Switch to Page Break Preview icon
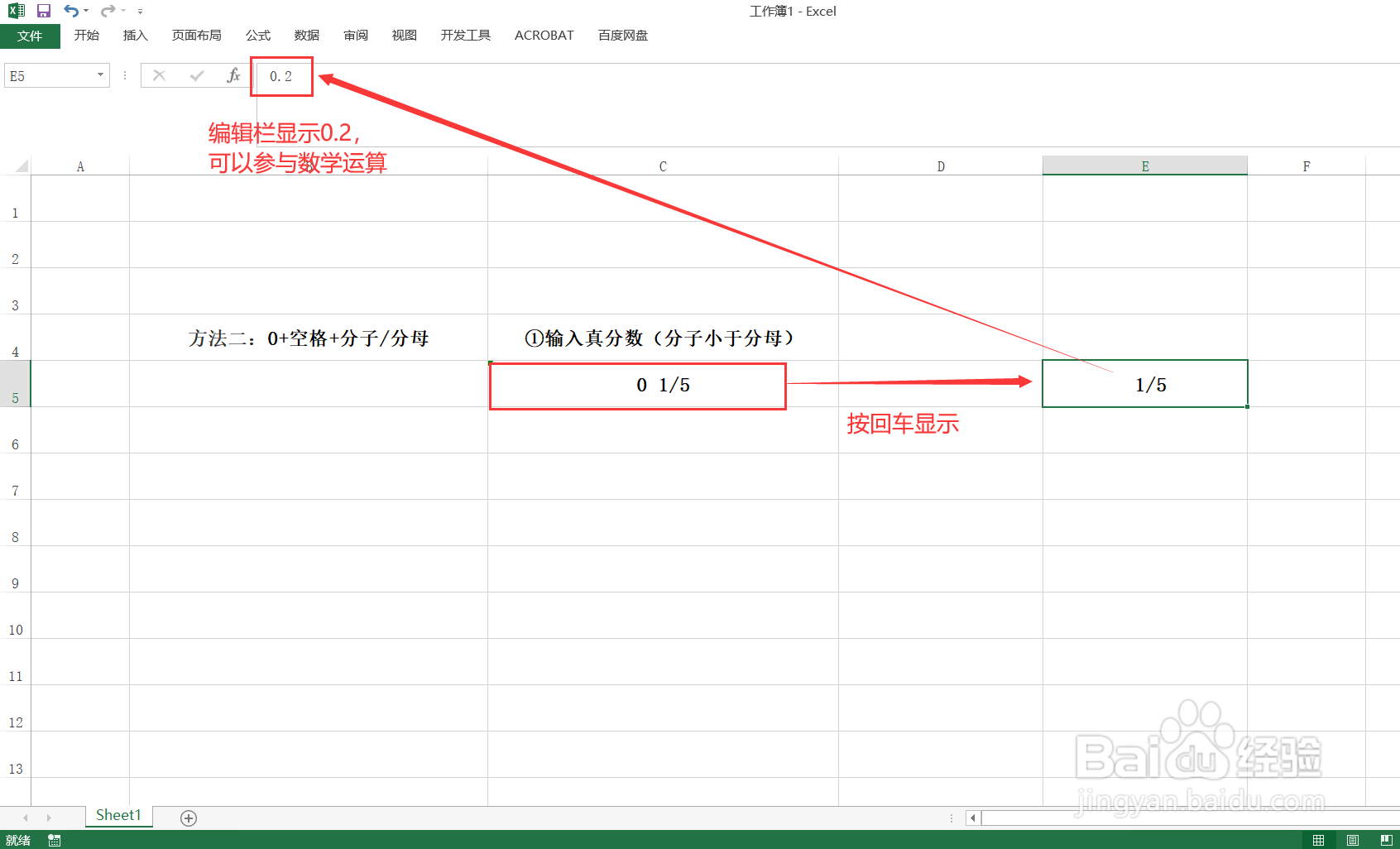 1387,840
